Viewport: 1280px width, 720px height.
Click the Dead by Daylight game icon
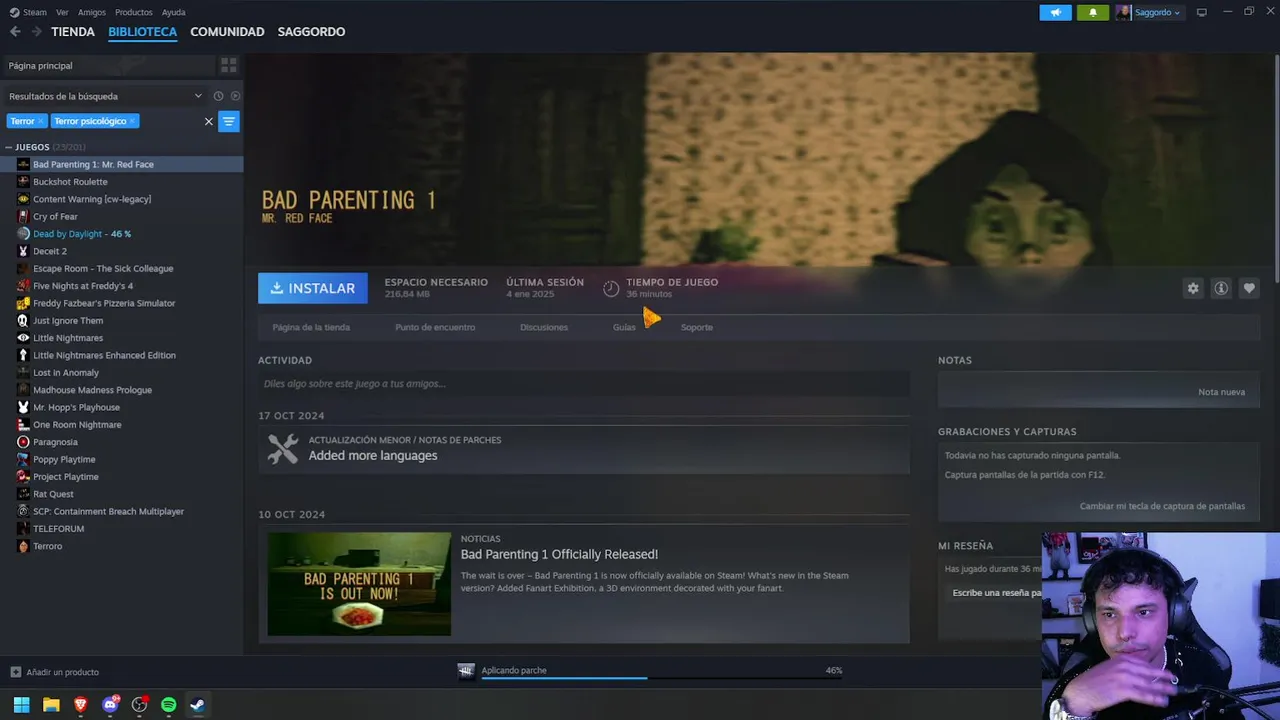tap(23, 234)
